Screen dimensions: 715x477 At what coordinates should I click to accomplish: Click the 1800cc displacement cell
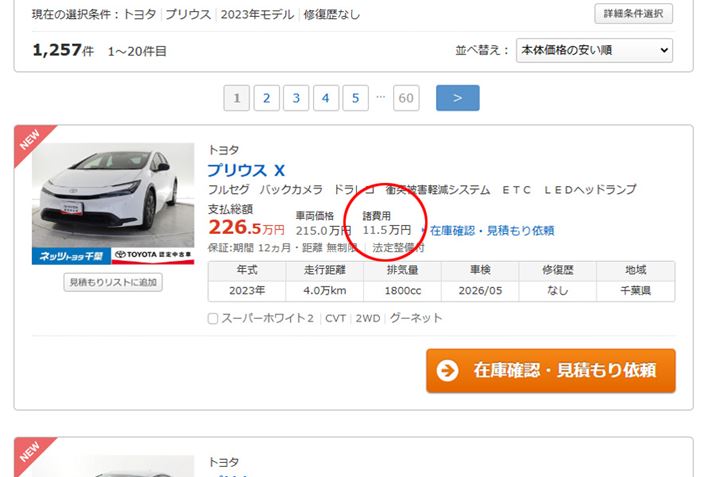[402, 290]
